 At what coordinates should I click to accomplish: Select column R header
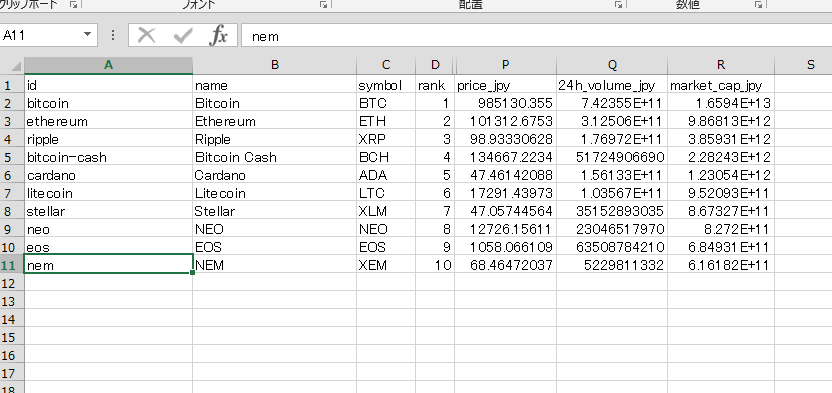click(x=721, y=65)
